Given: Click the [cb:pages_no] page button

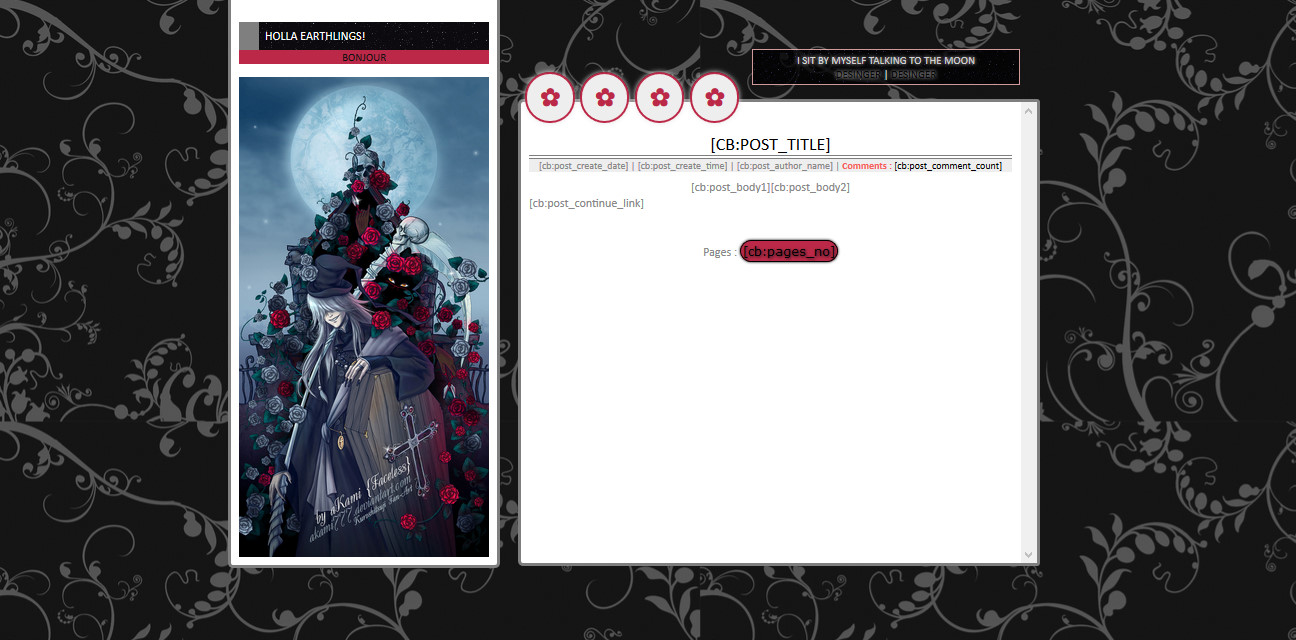Looking at the screenshot, I should pos(789,252).
